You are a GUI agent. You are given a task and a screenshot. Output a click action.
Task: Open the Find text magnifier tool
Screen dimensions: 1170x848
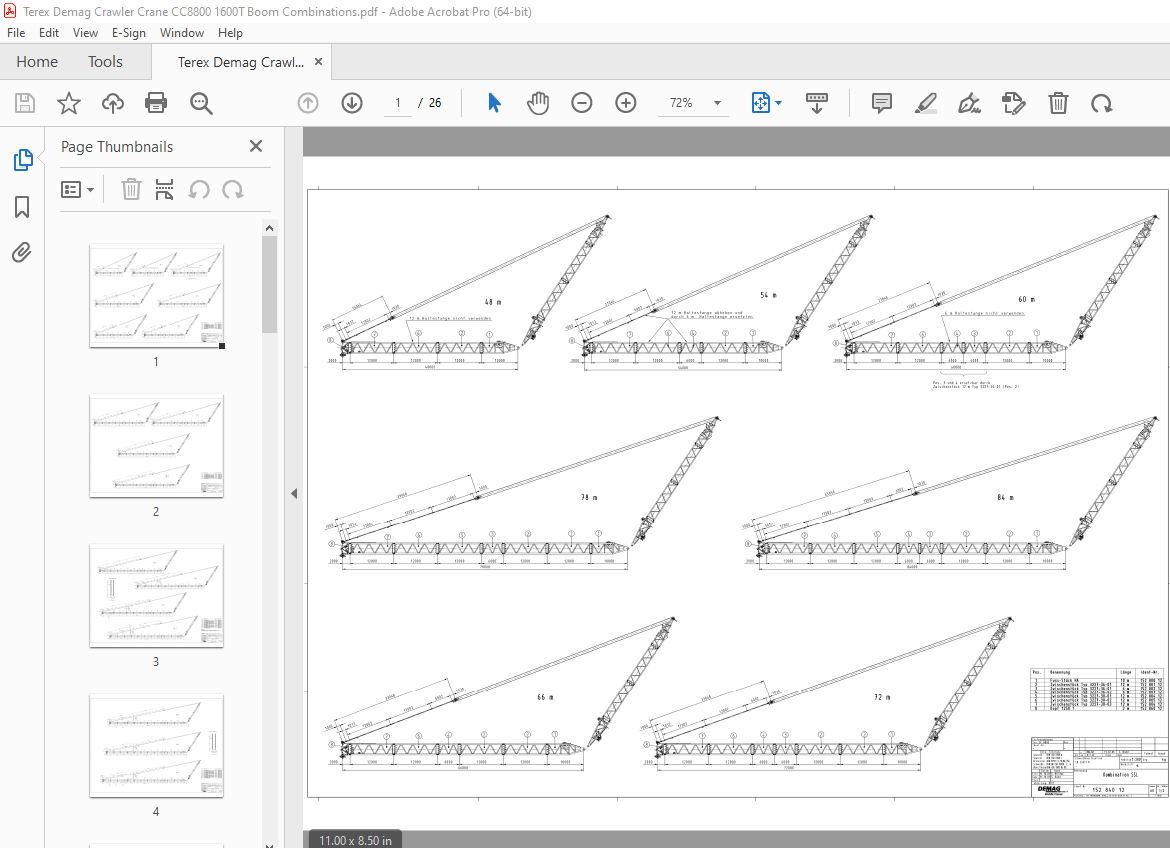[201, 103]
